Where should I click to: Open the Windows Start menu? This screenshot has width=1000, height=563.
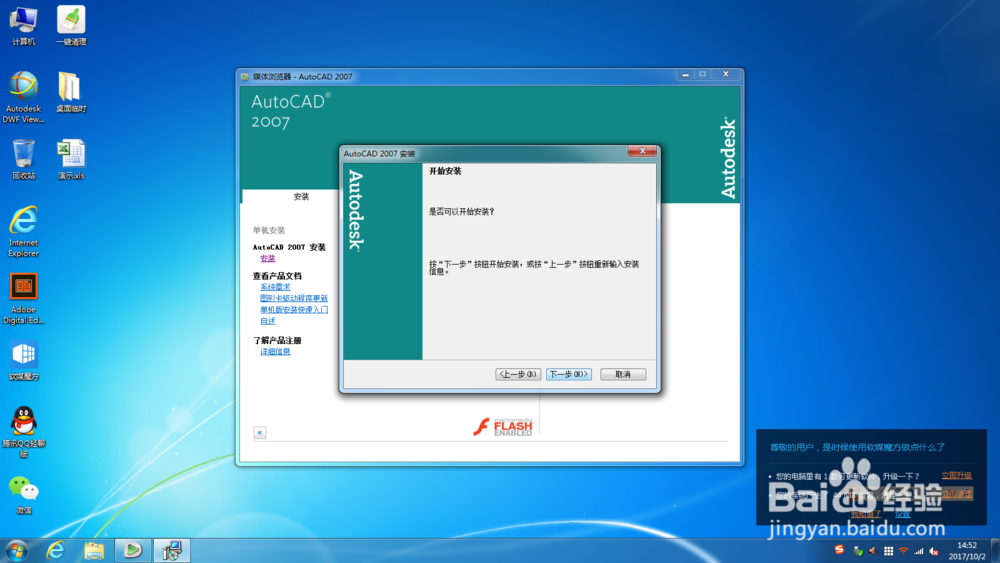[16, 551]
